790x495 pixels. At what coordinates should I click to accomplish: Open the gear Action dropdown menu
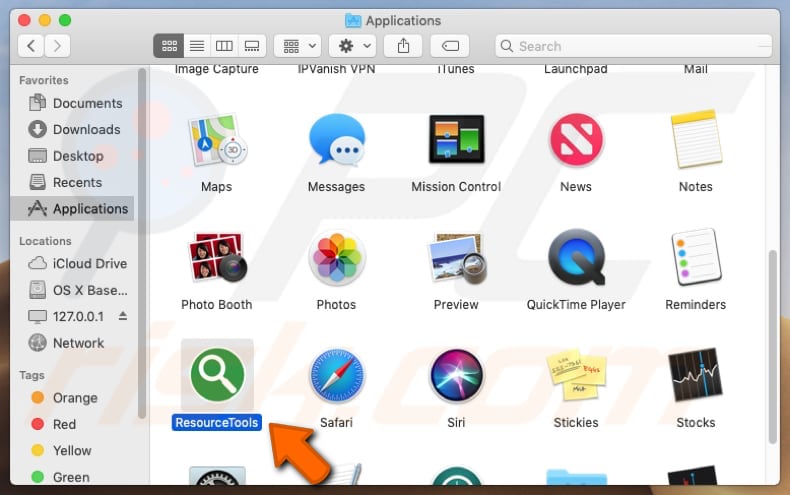pyautogui.click(x=355, y=45)
